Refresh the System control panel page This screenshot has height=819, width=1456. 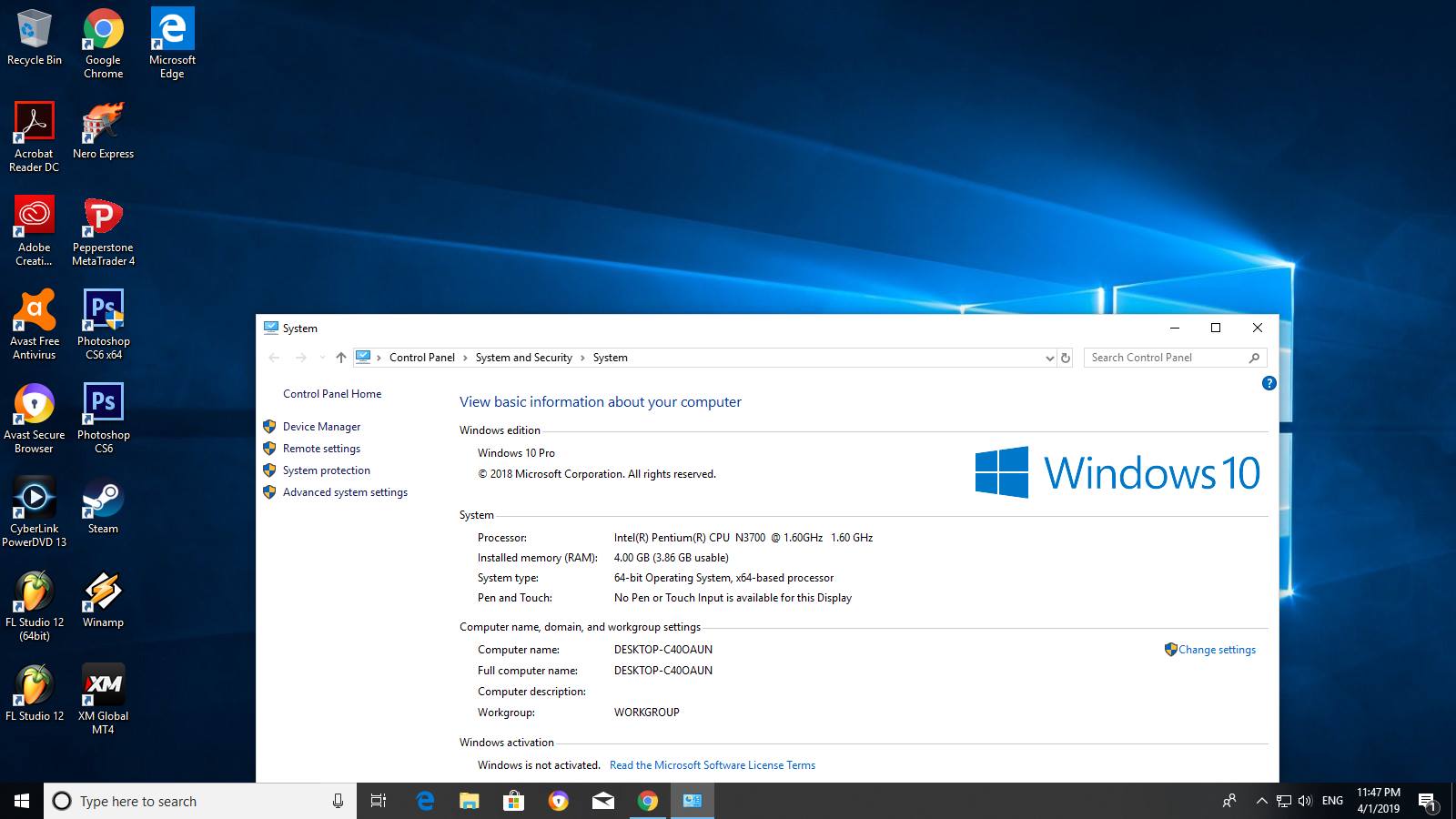(x=1066, y=358)
